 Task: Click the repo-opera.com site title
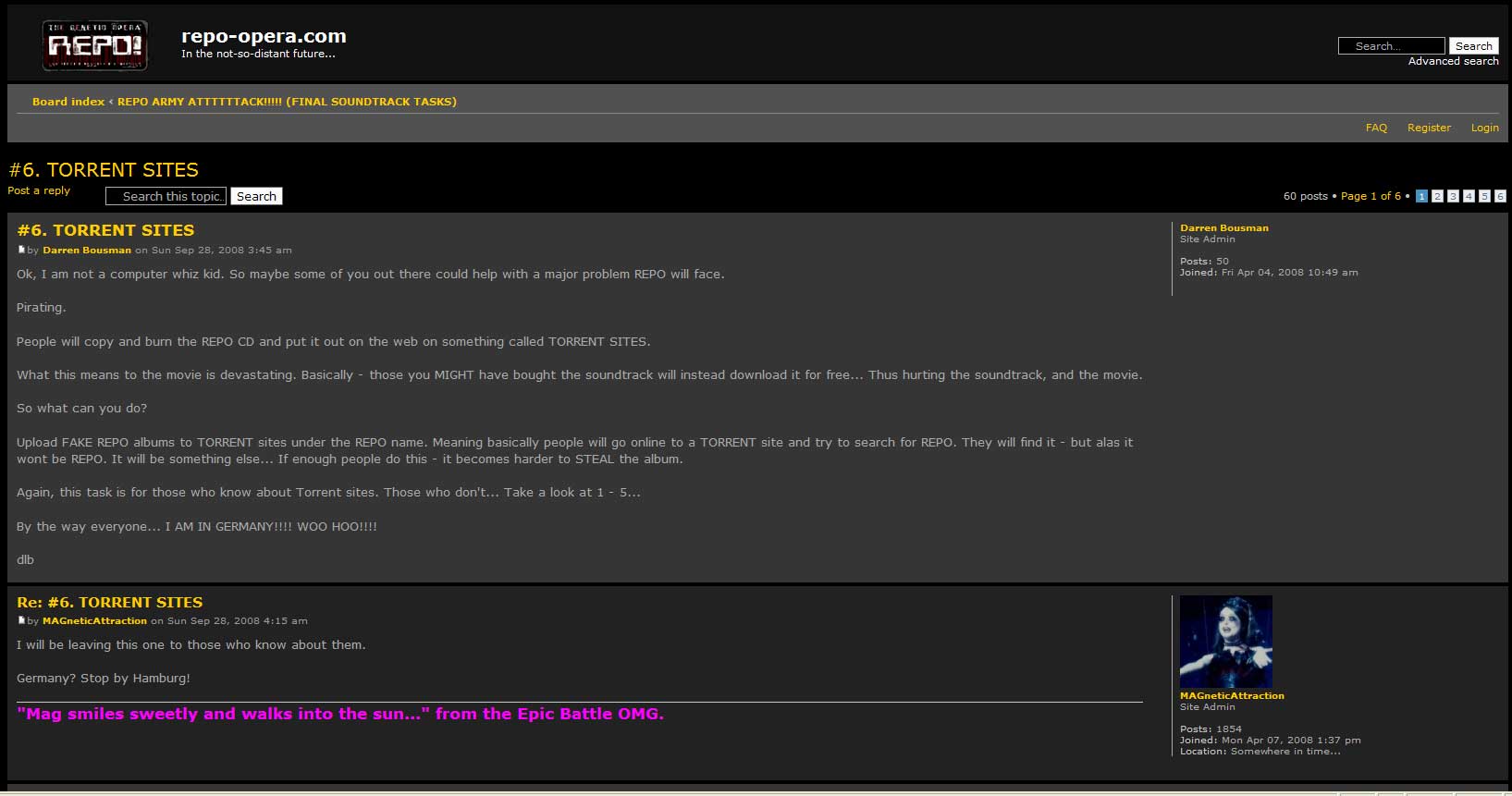click(x=264, y=36)
